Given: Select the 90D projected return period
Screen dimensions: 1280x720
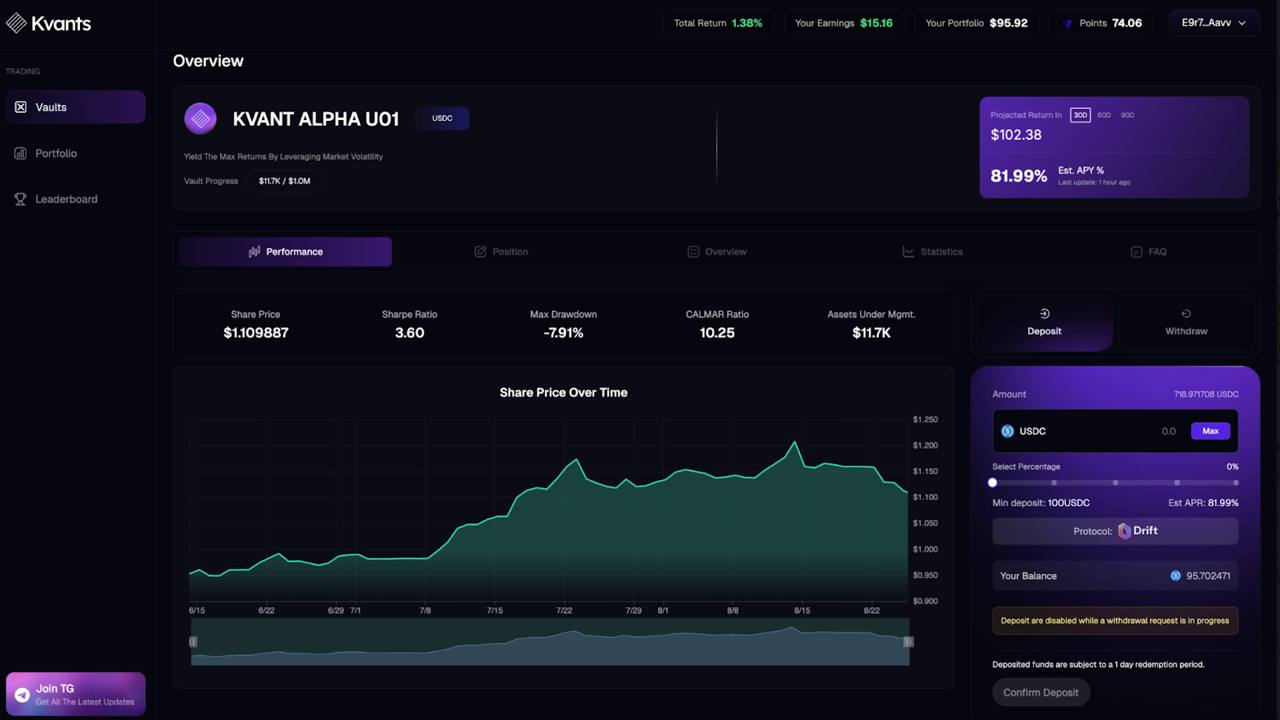Looking at the screenshot, I should (x=1127, y=115).
